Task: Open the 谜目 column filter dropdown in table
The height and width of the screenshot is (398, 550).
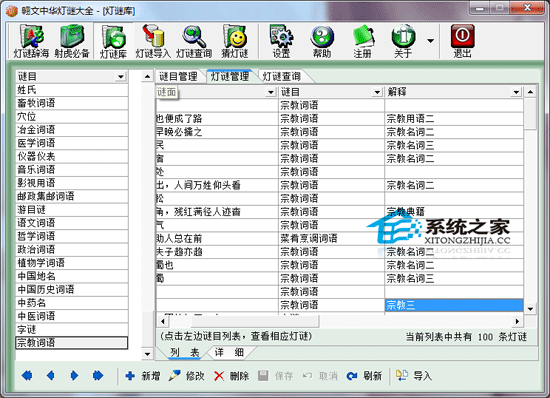Action: (377, 92)
